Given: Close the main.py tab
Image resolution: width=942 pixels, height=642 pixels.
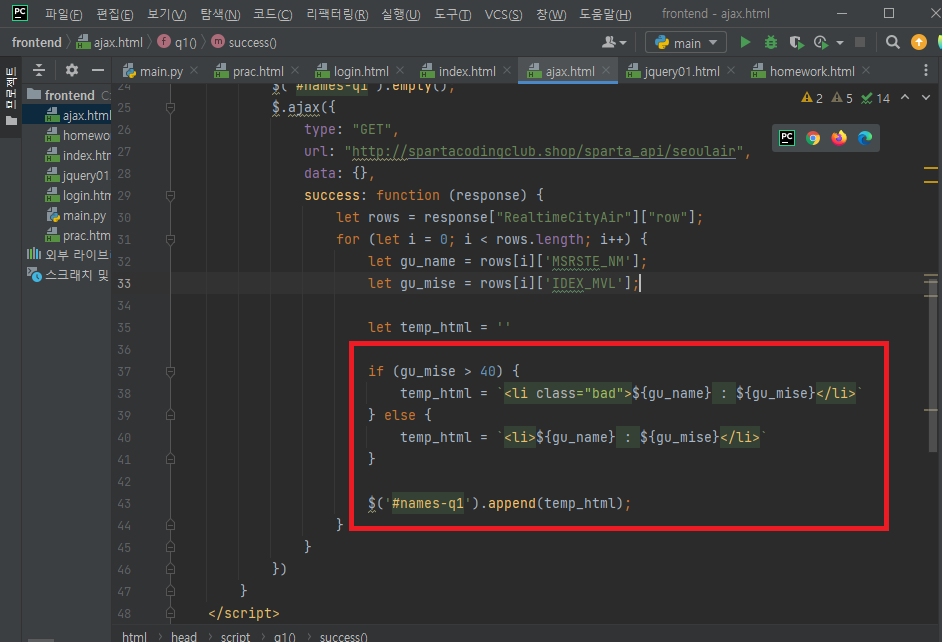Looking at the screenshot, I should 194,71.
